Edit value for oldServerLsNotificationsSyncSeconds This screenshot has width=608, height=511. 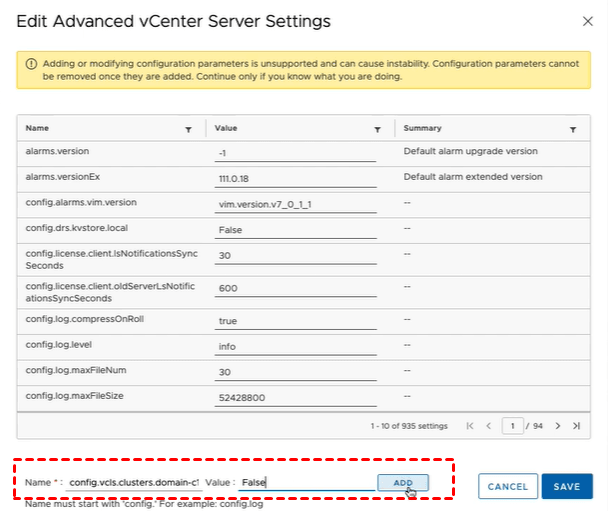click(x=295, y=288)
